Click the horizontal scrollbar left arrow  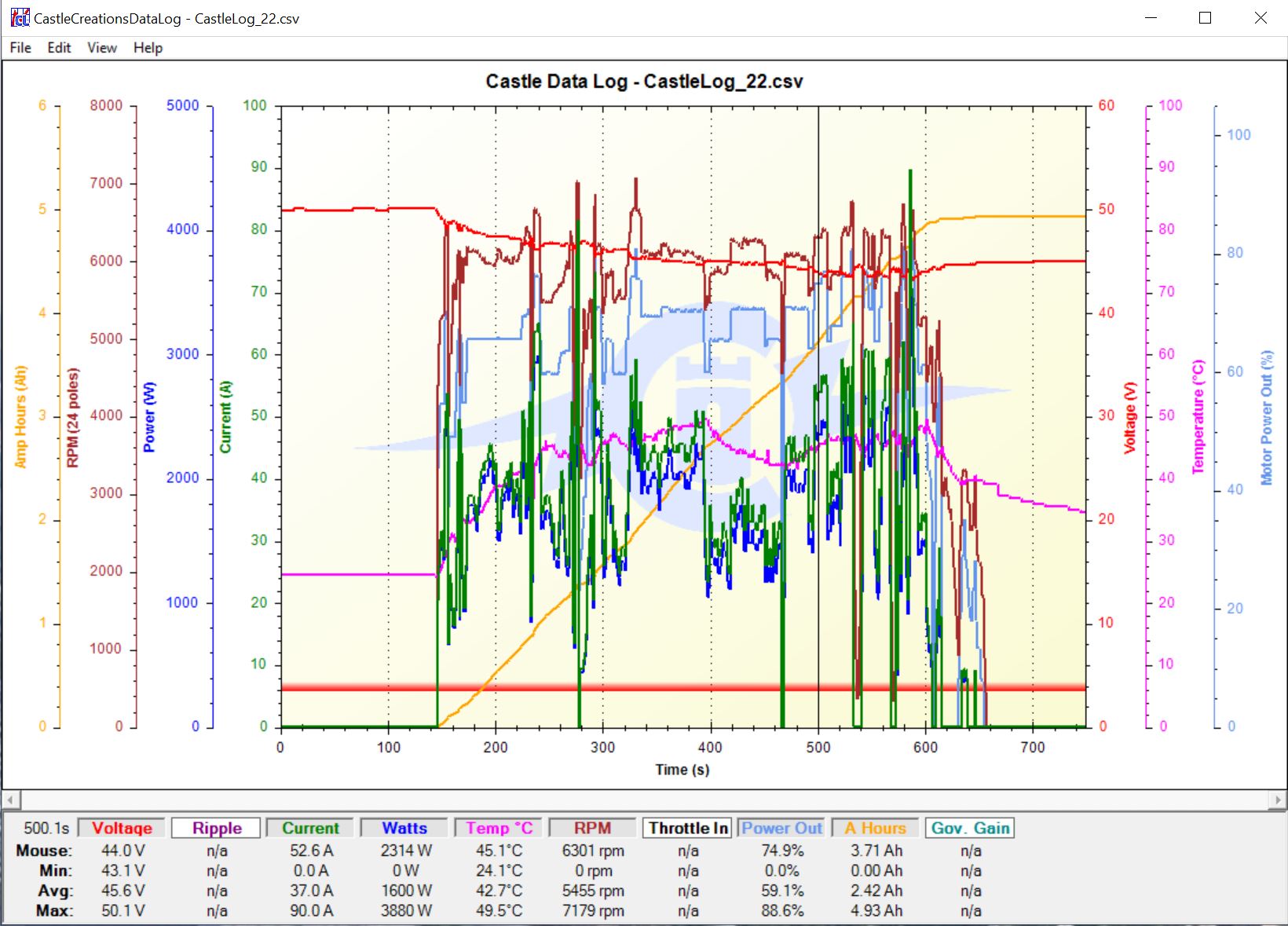coord(10,800)
